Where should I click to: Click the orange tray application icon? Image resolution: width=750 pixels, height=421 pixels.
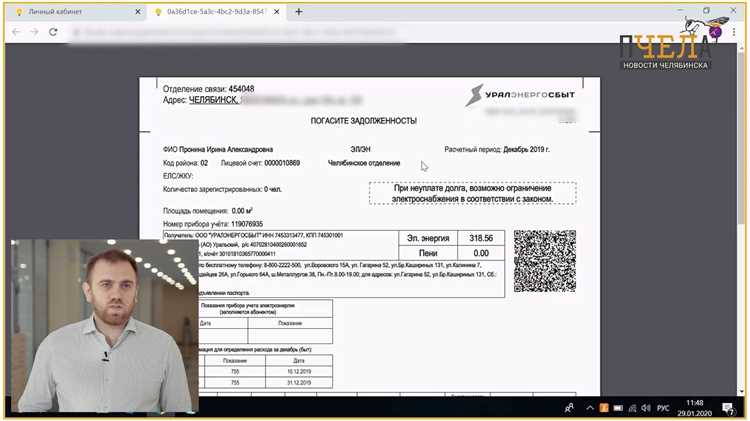(604, 408)
